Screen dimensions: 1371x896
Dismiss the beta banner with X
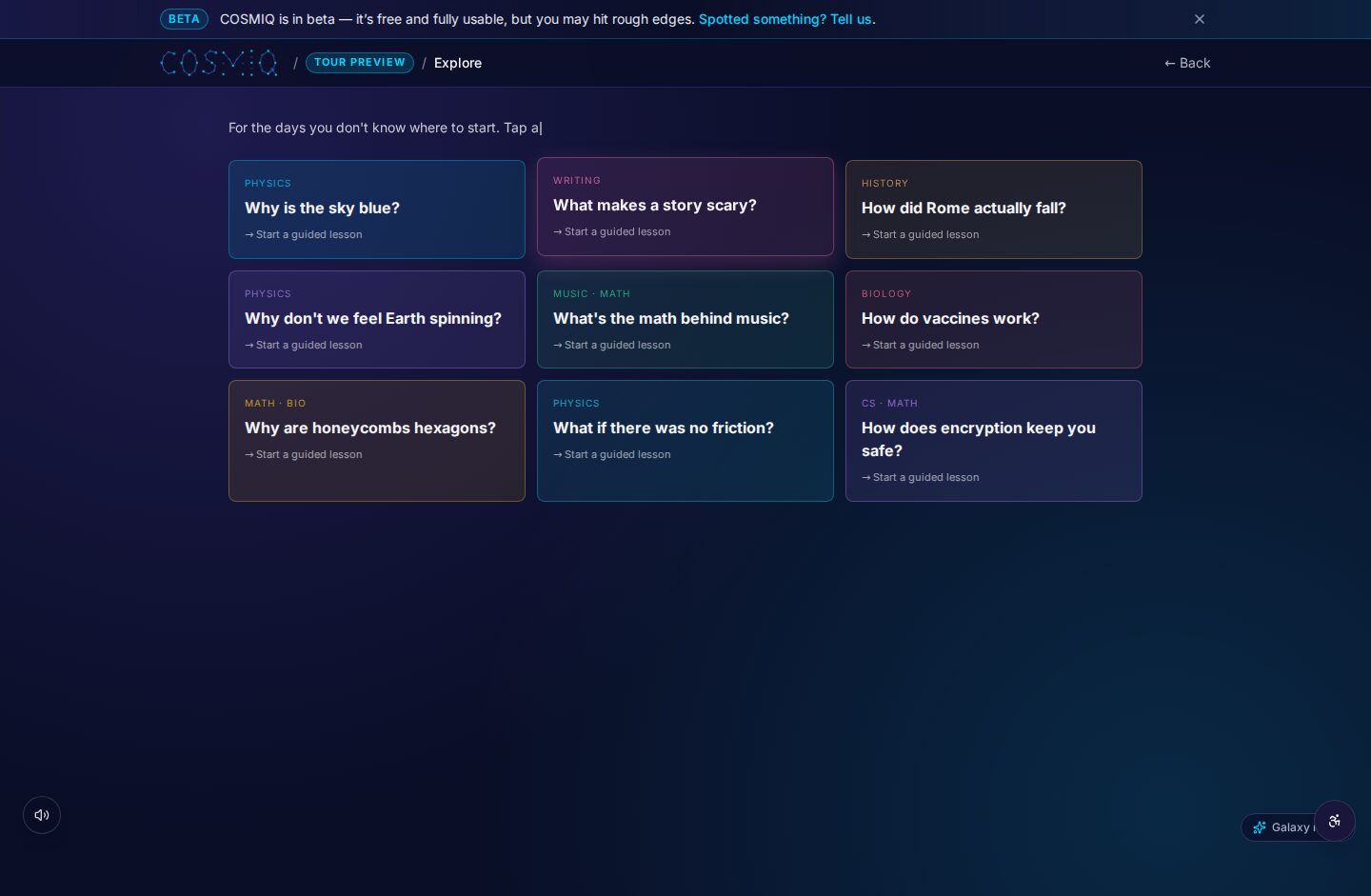click(x=1200, y=19)
